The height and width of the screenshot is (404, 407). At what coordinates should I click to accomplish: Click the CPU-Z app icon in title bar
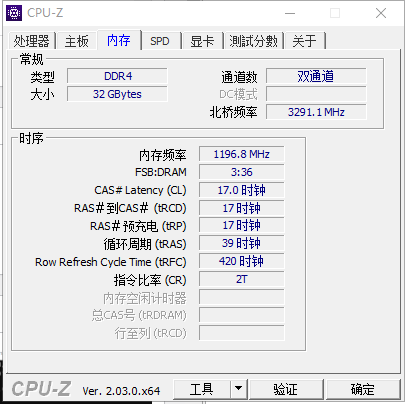click(x=14, y=13)
